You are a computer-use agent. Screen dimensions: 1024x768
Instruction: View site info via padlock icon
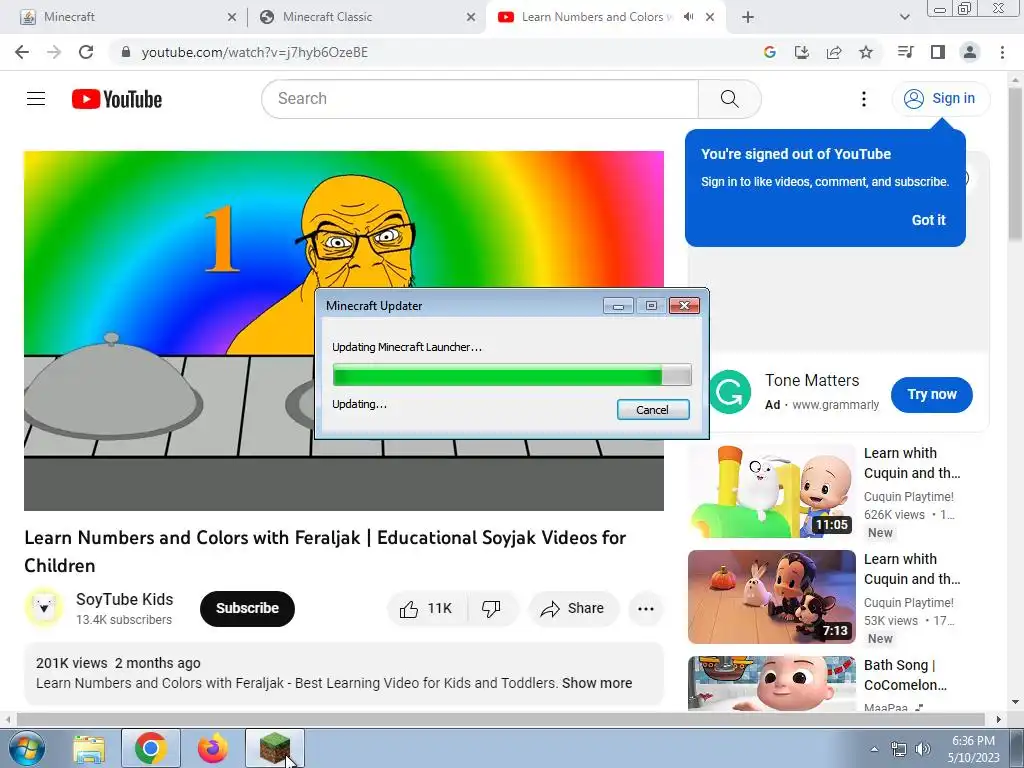click(x=126, y=52)
